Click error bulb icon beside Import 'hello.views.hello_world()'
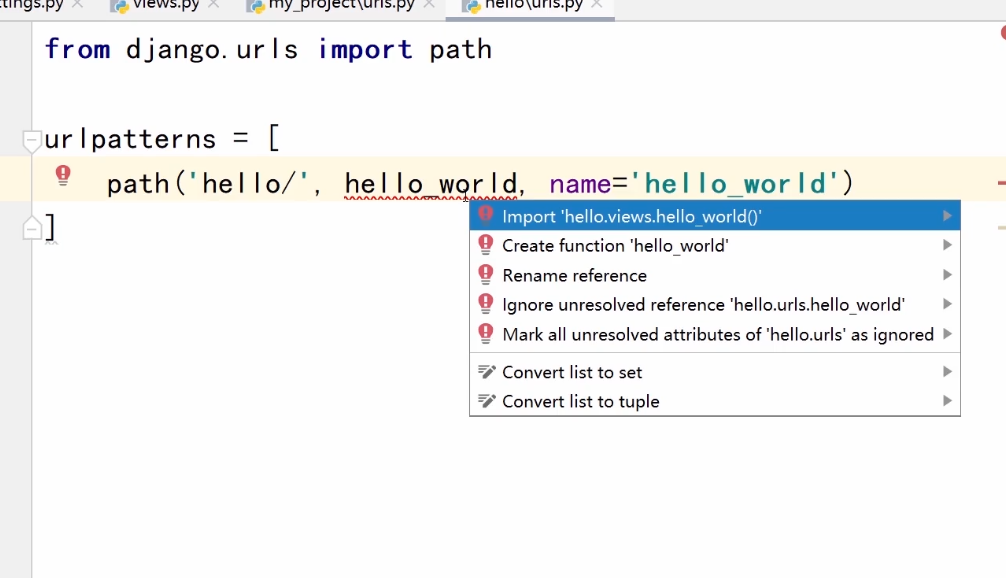Image resolution: width=1006 pixels, height=578 pixels. (486, 215)
